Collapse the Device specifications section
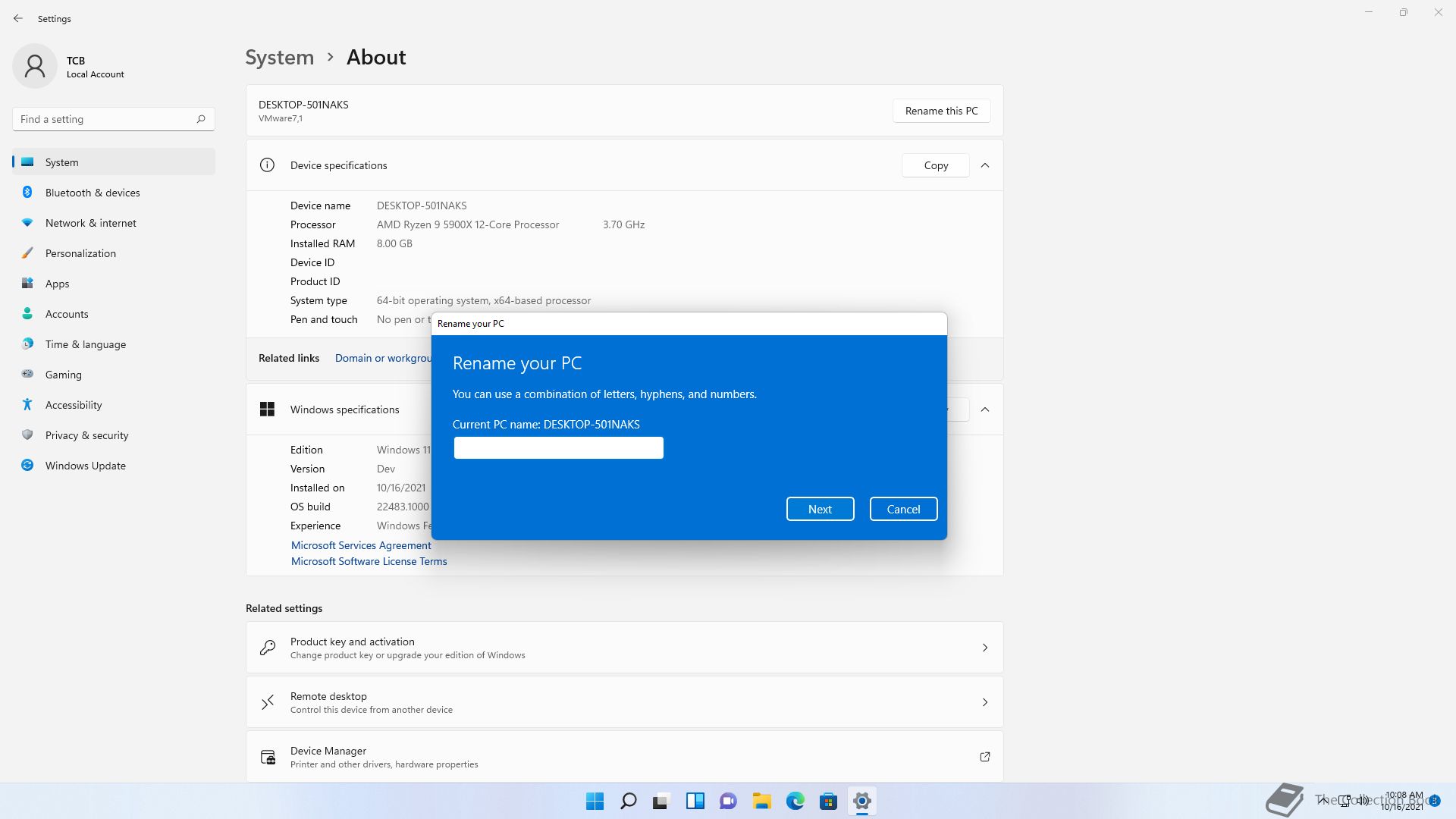The height and width of the screenshot is (819, 1456). (x=985, y=165)
